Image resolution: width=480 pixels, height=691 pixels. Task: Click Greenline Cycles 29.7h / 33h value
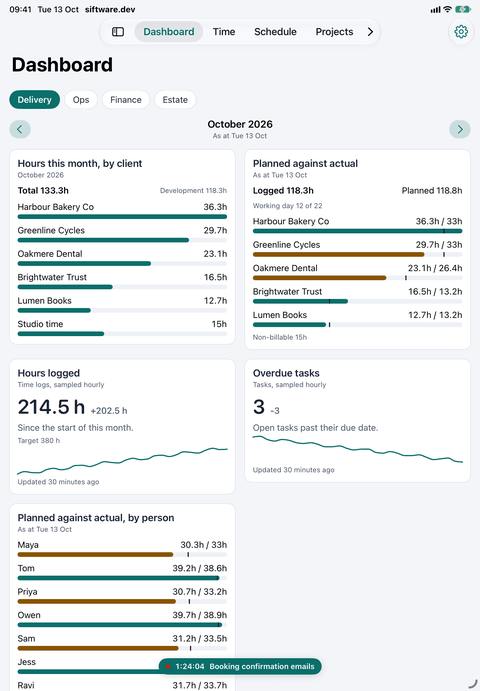click(439, 245)
